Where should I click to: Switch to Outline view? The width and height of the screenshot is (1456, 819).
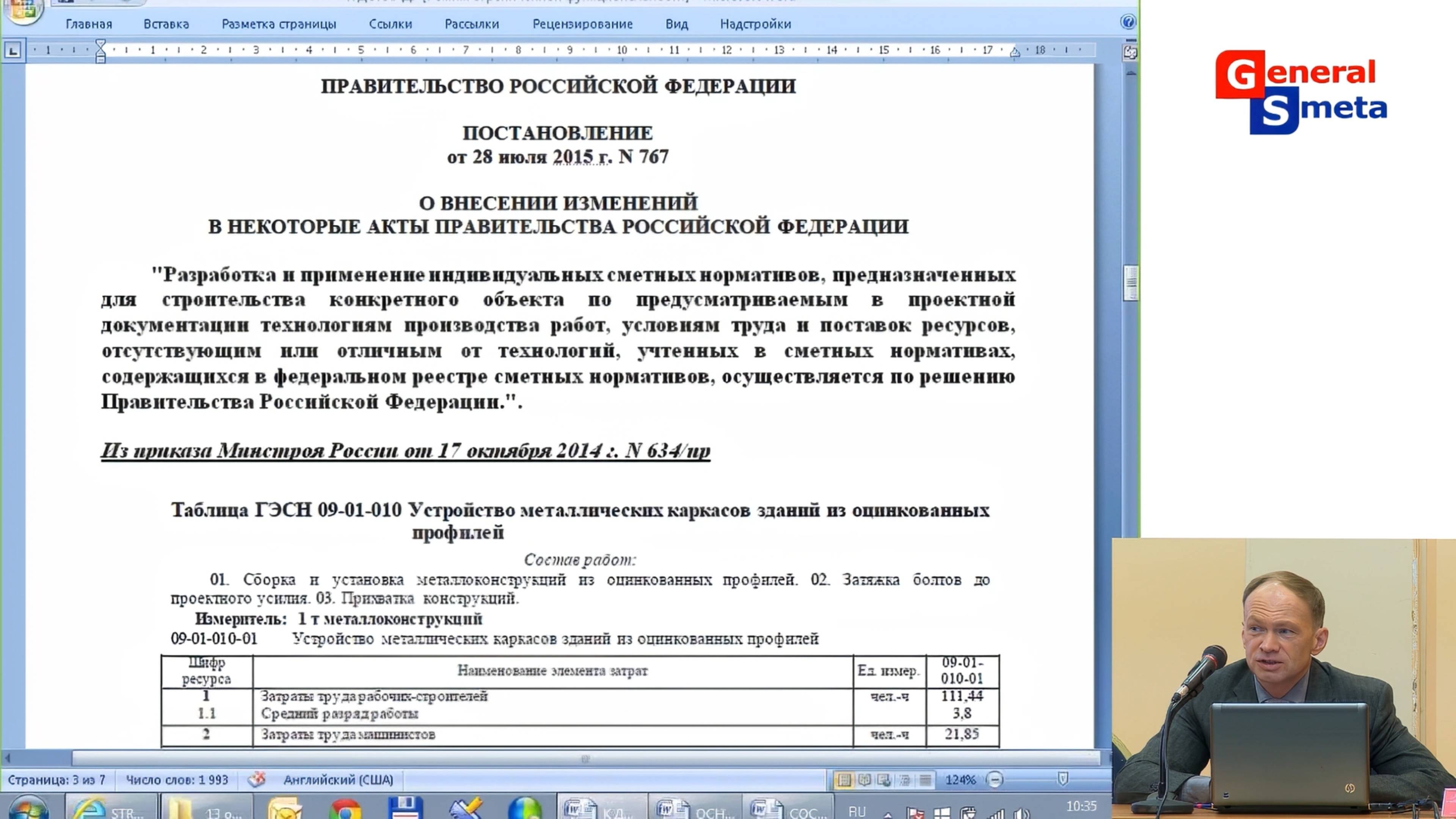point(905,781)
